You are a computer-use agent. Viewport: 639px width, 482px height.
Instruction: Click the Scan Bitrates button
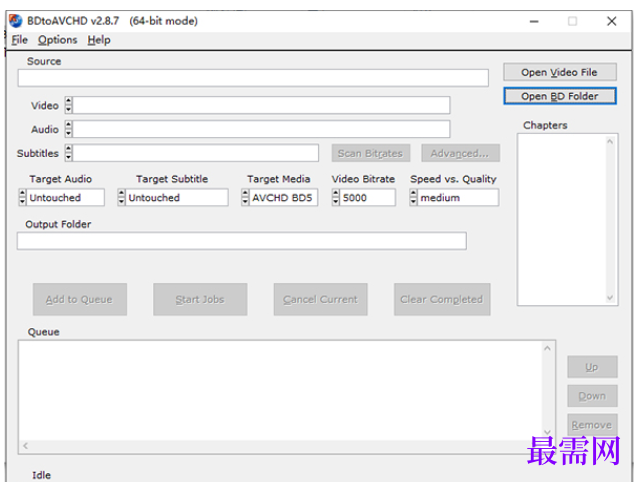point(370,153)
